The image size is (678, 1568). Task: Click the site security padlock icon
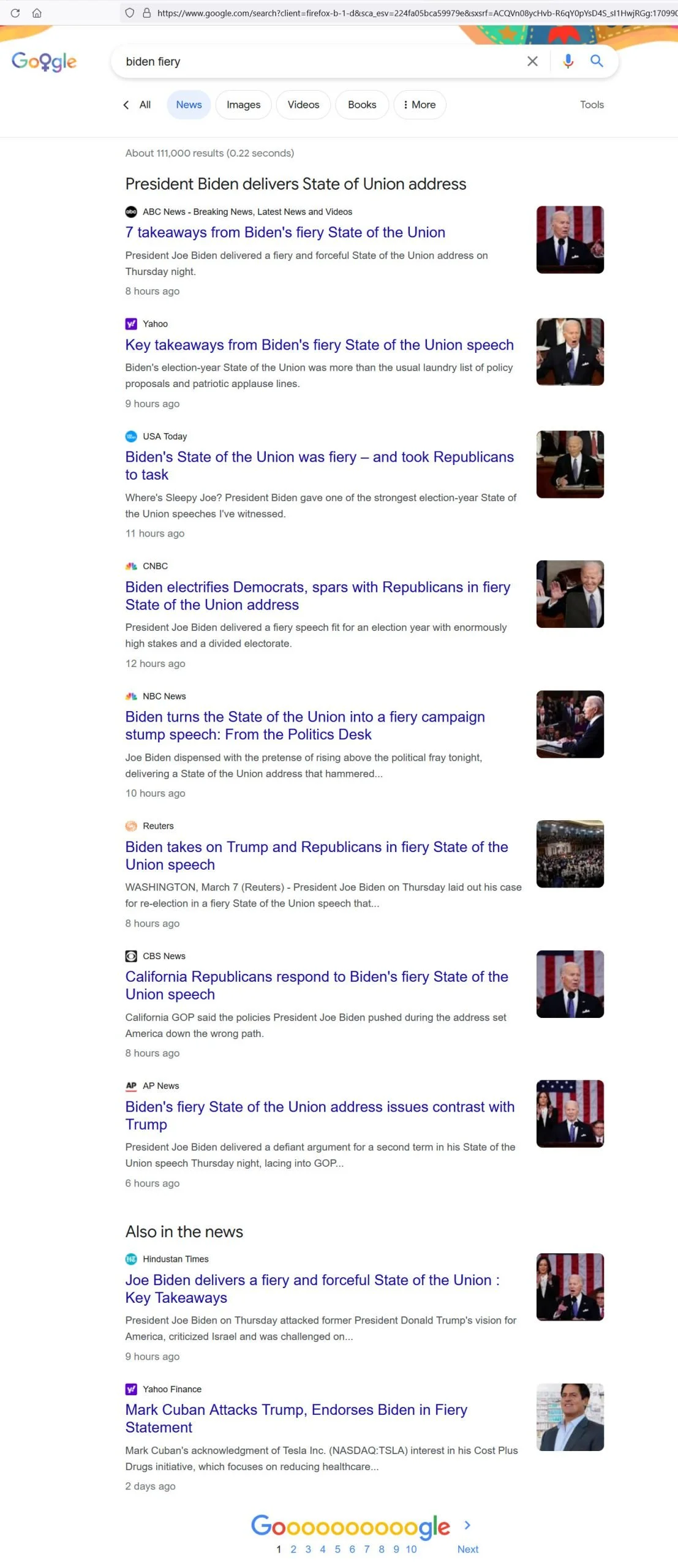(146, 12)
